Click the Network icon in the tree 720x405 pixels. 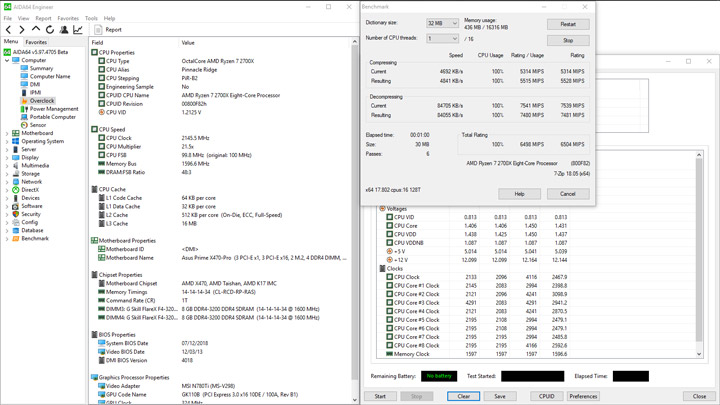pos(16,182)
